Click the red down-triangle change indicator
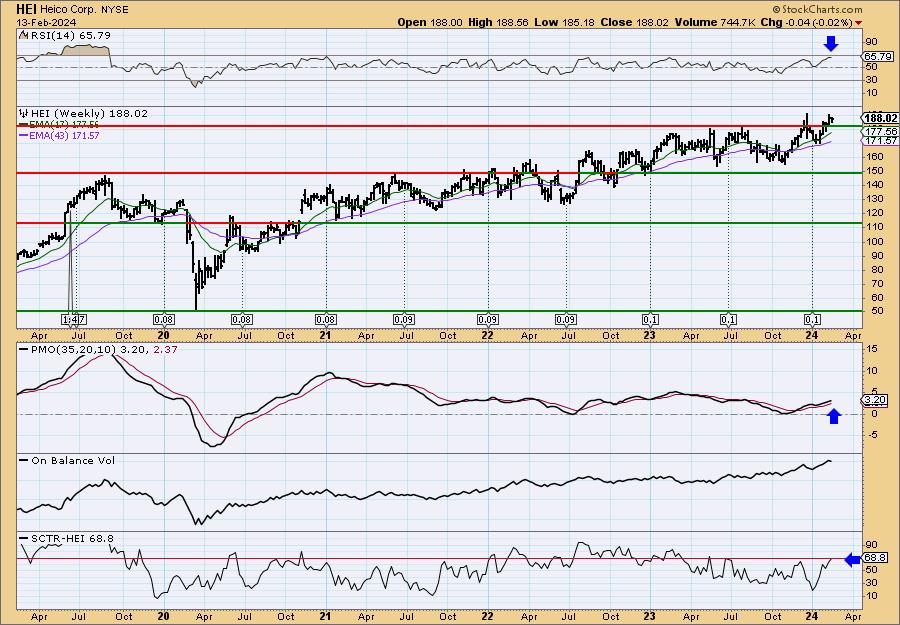This screenshot has width=900, height=625. pos(858,23)
